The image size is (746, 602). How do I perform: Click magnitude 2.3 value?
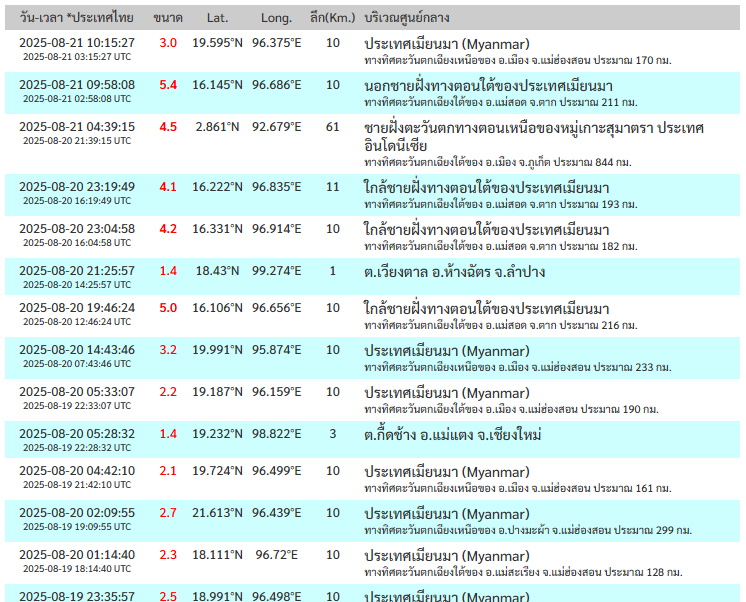pos(168,554)
